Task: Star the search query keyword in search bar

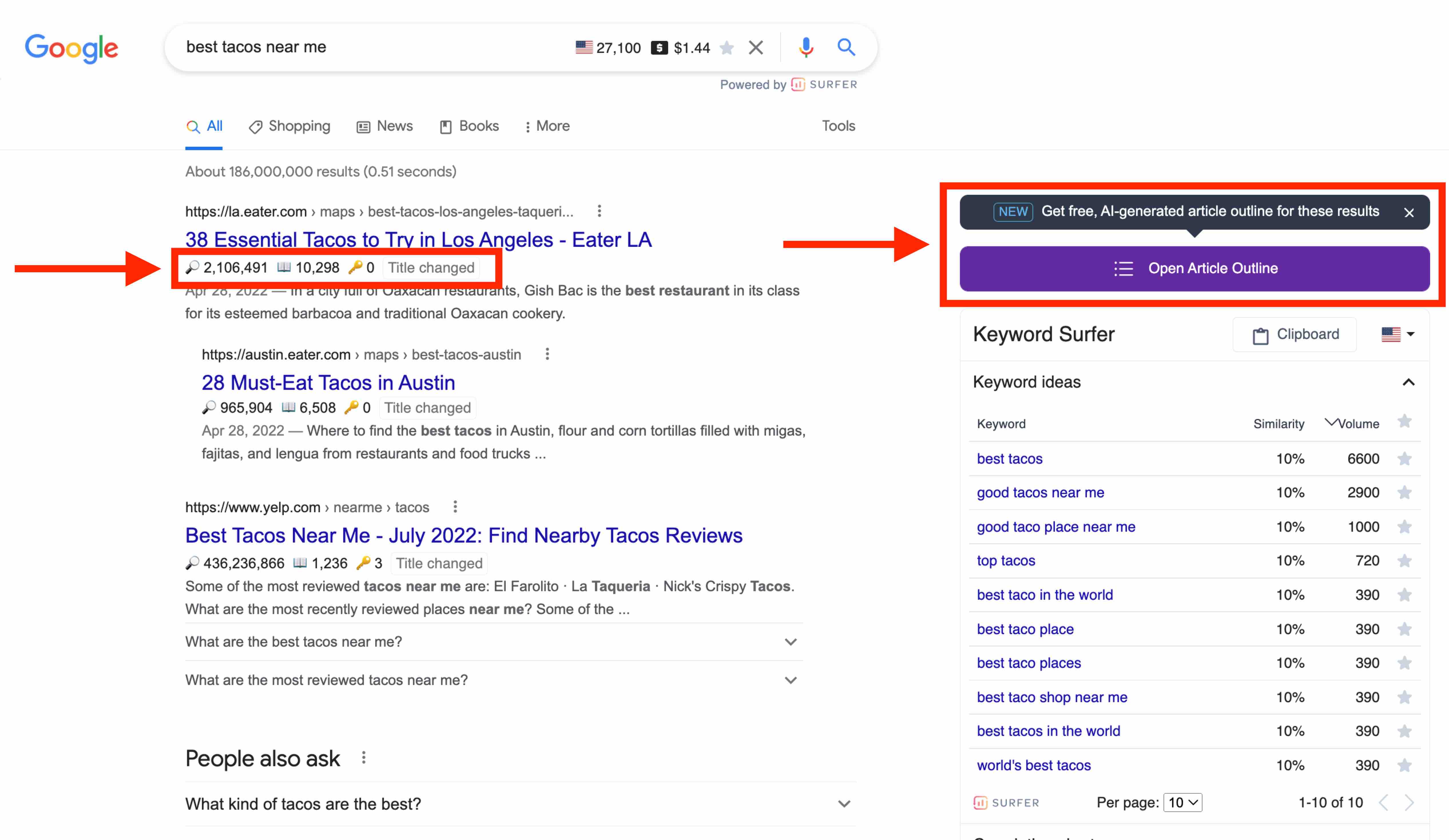Action: coord(727,48)
